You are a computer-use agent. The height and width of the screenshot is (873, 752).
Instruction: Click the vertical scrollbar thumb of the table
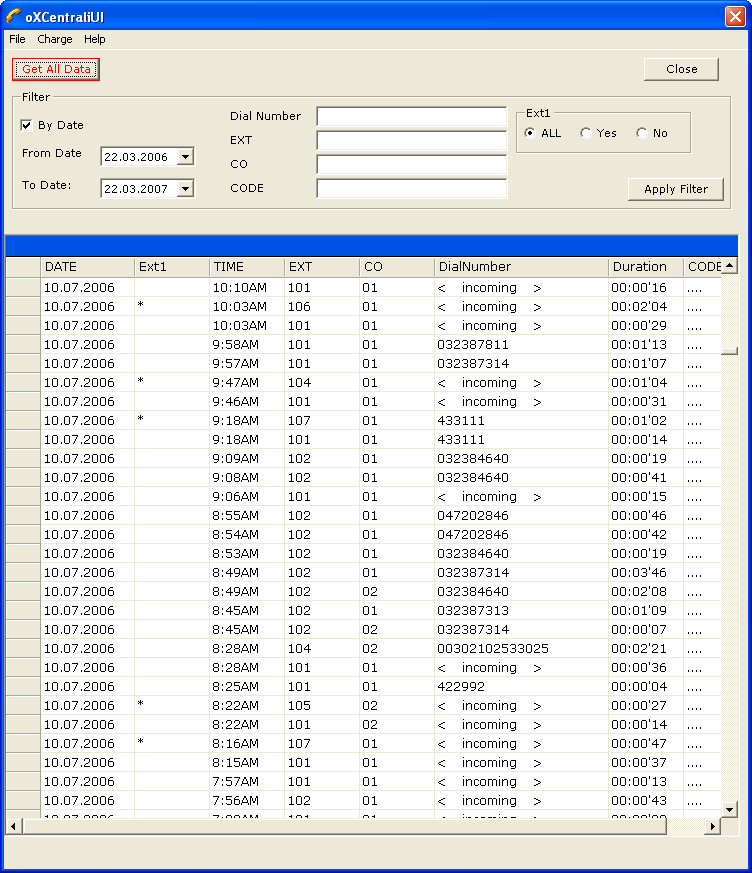coord(729,350)
